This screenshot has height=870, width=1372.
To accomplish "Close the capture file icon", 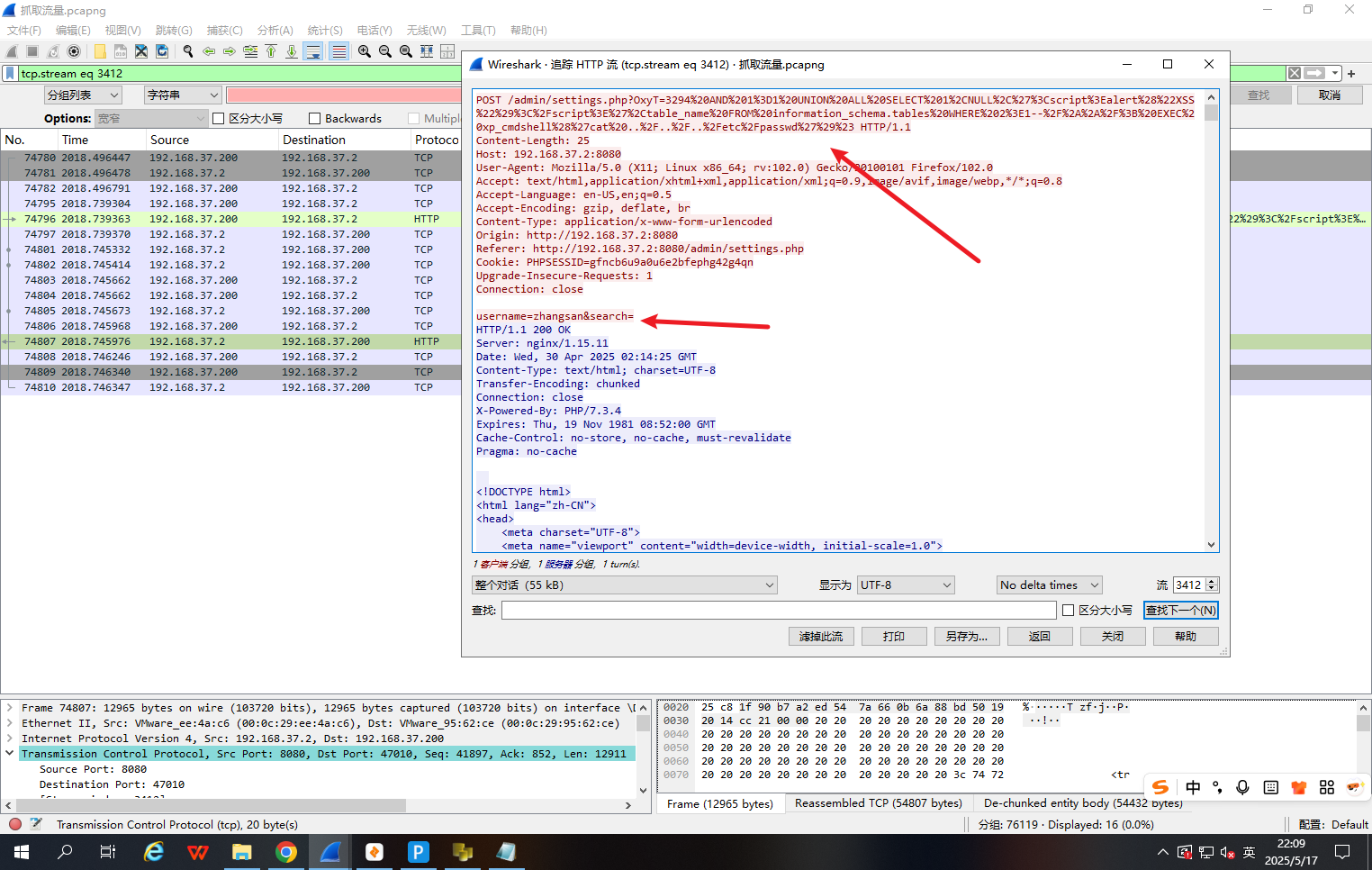I will pyautogui.click(x=141, y=51).
